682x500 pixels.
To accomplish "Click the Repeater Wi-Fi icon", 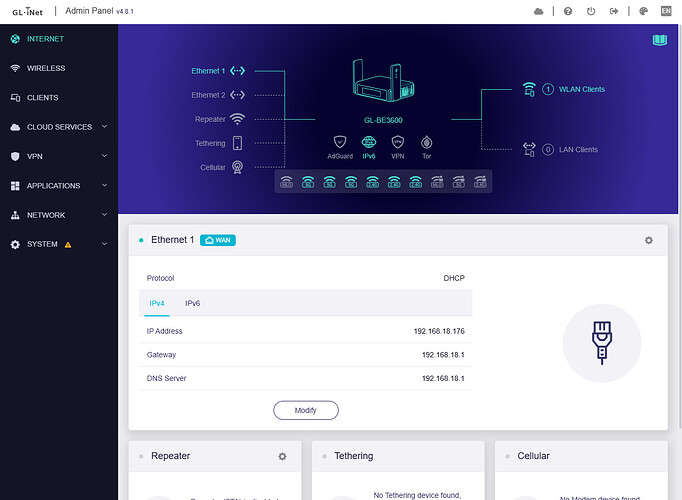I will tap(237, 119).
